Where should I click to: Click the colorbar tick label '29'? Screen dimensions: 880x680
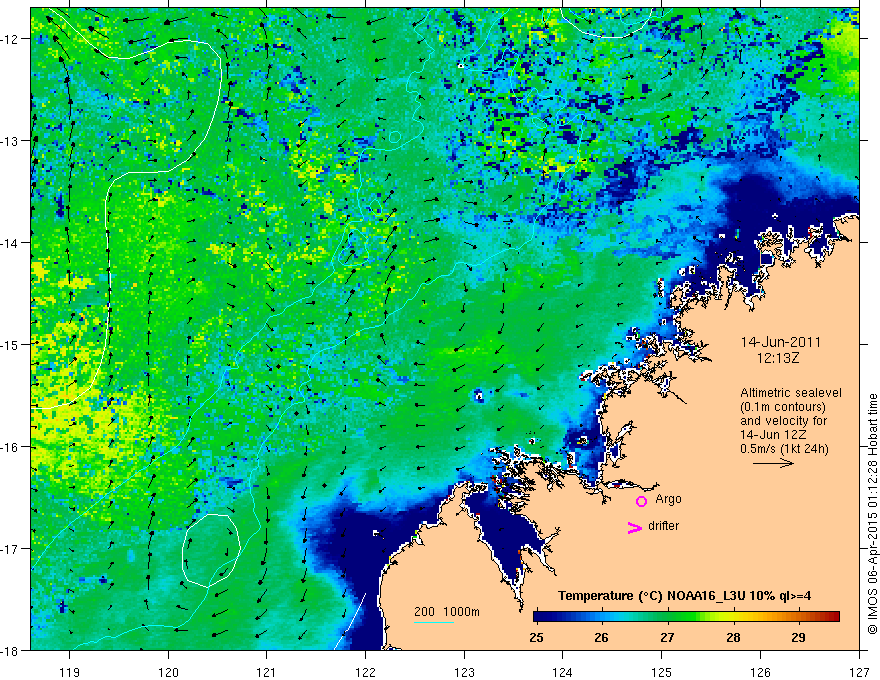(x=798, y=638)
